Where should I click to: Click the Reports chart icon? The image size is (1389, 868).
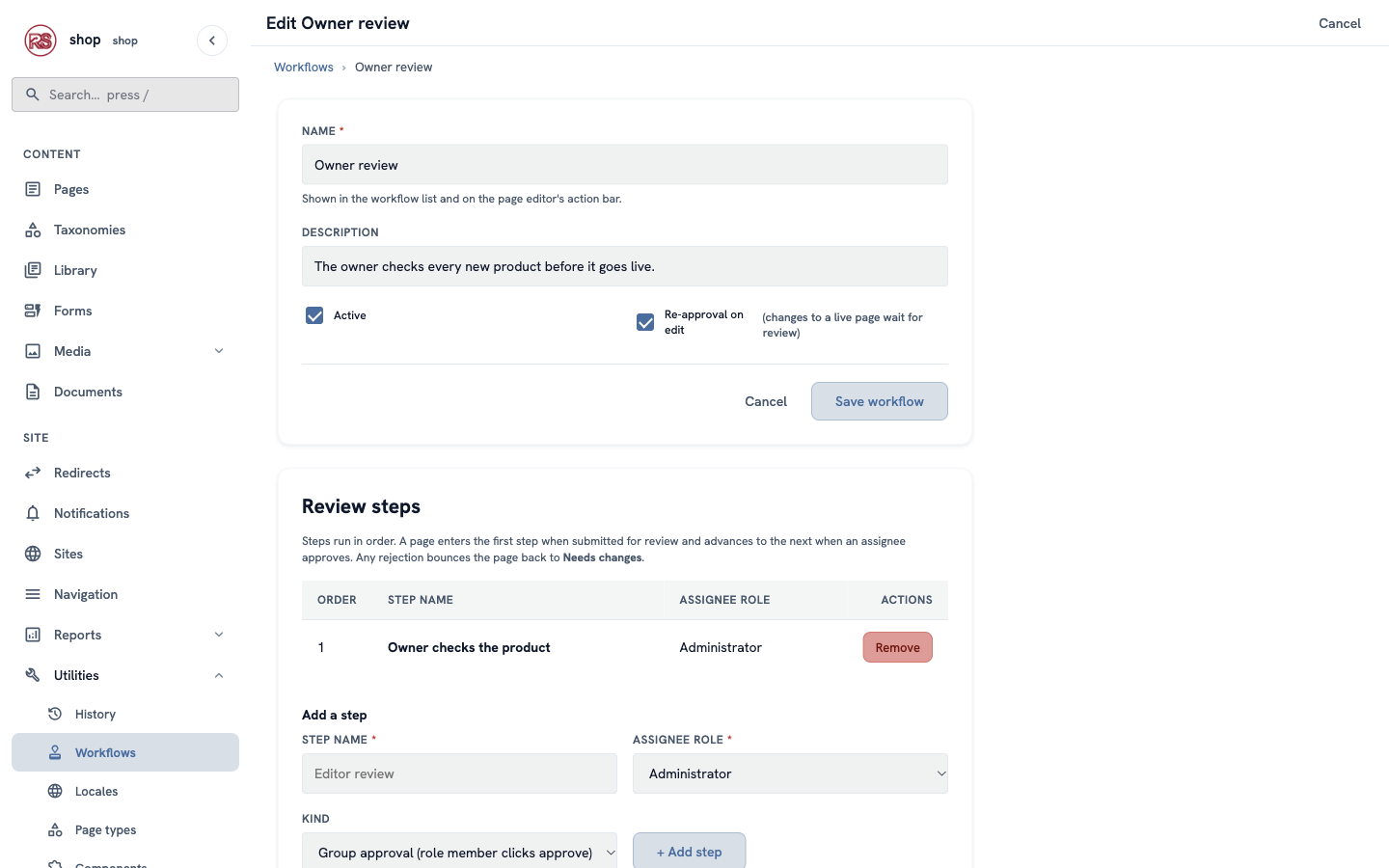coord(33,635)
